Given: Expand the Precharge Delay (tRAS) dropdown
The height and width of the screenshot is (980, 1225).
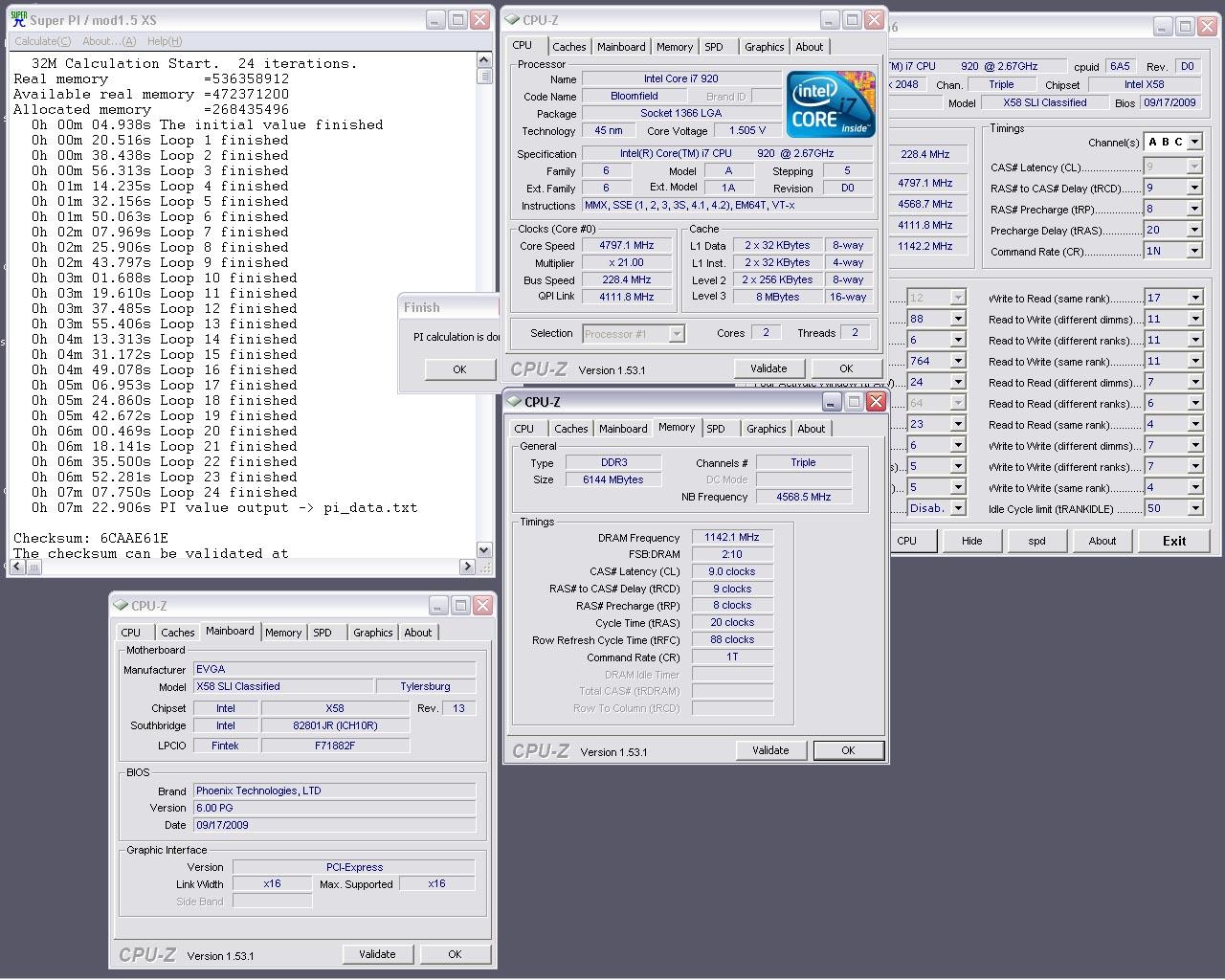Looking at the screenshot, I should (1194, 230).
